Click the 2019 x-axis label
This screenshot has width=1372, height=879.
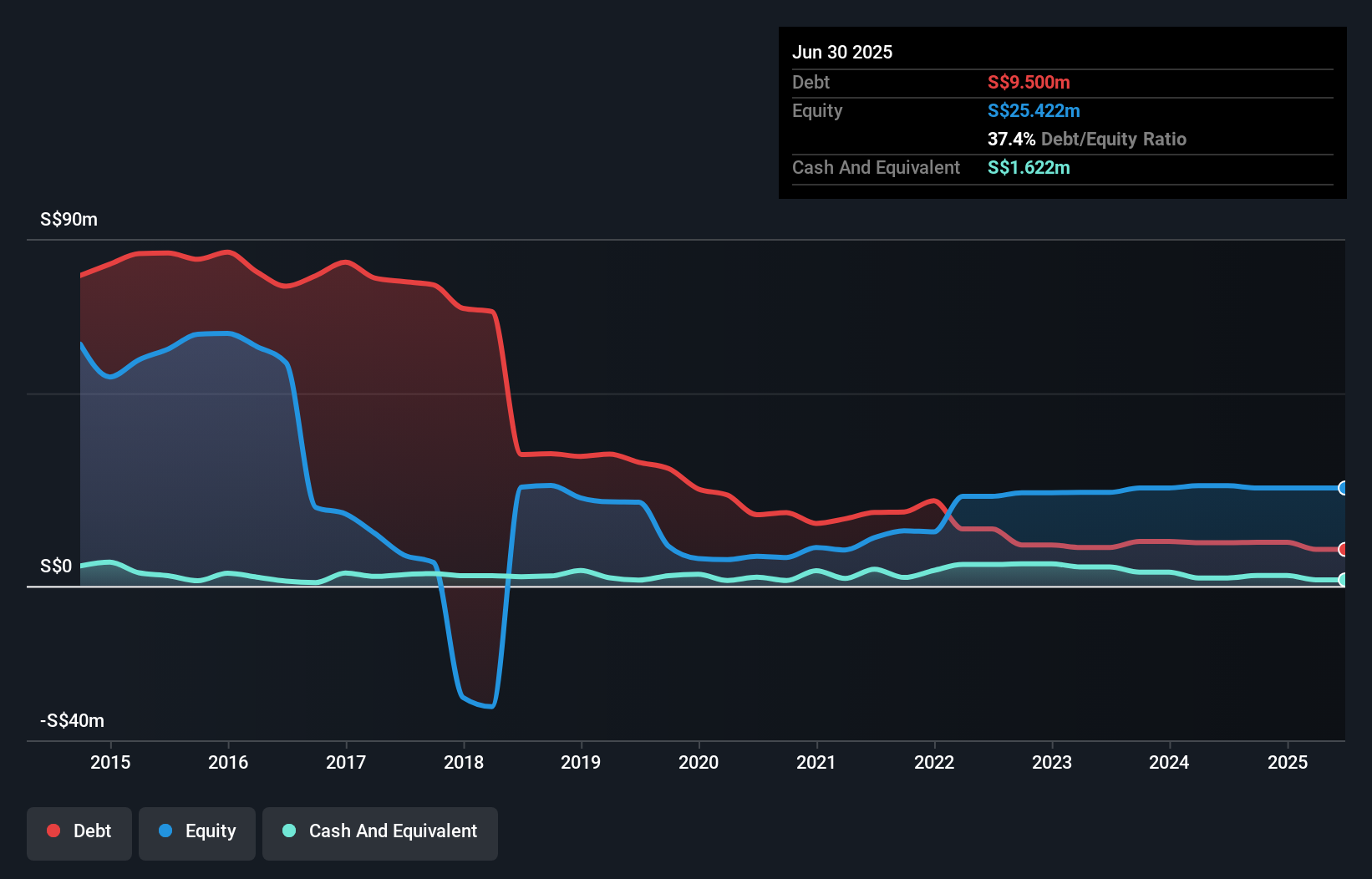coord(581,762)
